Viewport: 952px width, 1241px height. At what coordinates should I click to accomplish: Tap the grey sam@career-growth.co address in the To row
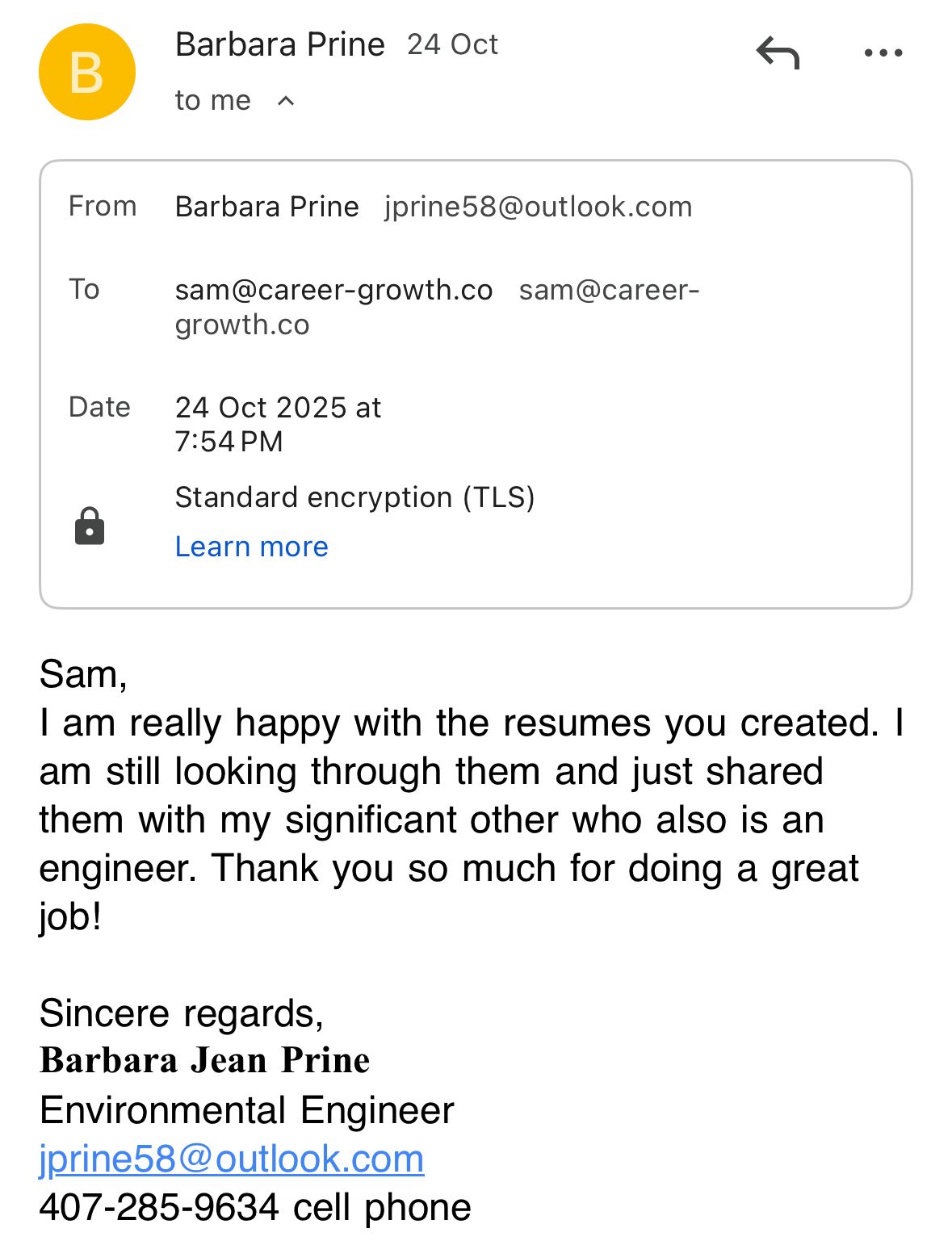(608, 291)
